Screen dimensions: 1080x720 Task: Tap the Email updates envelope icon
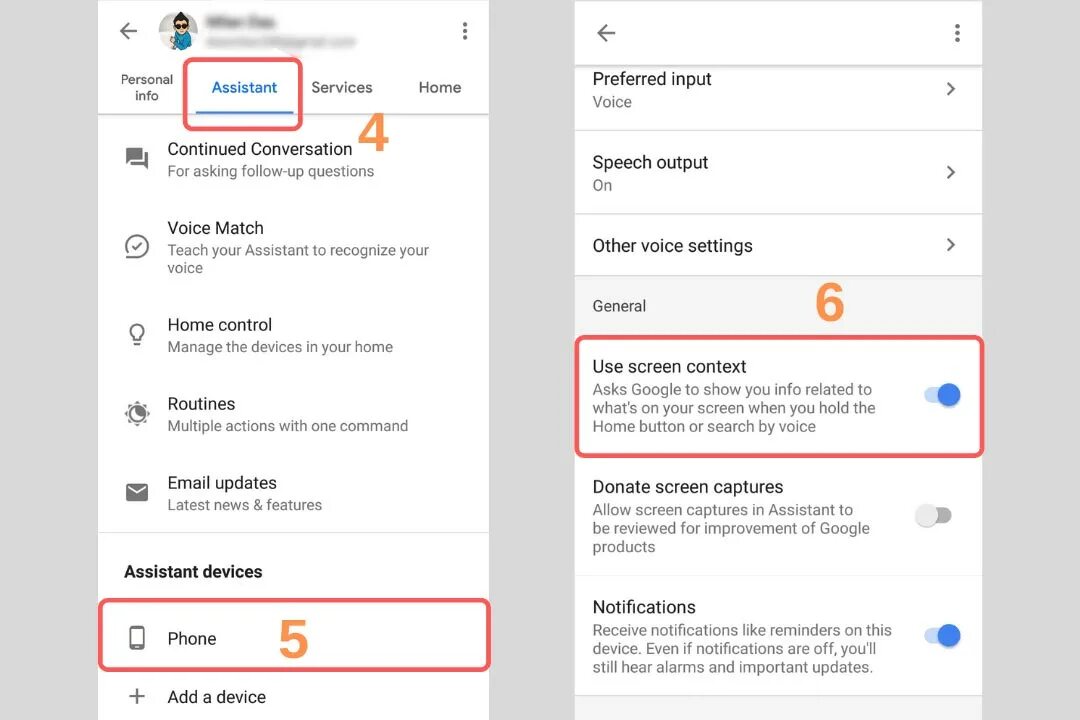pos(137,492)
